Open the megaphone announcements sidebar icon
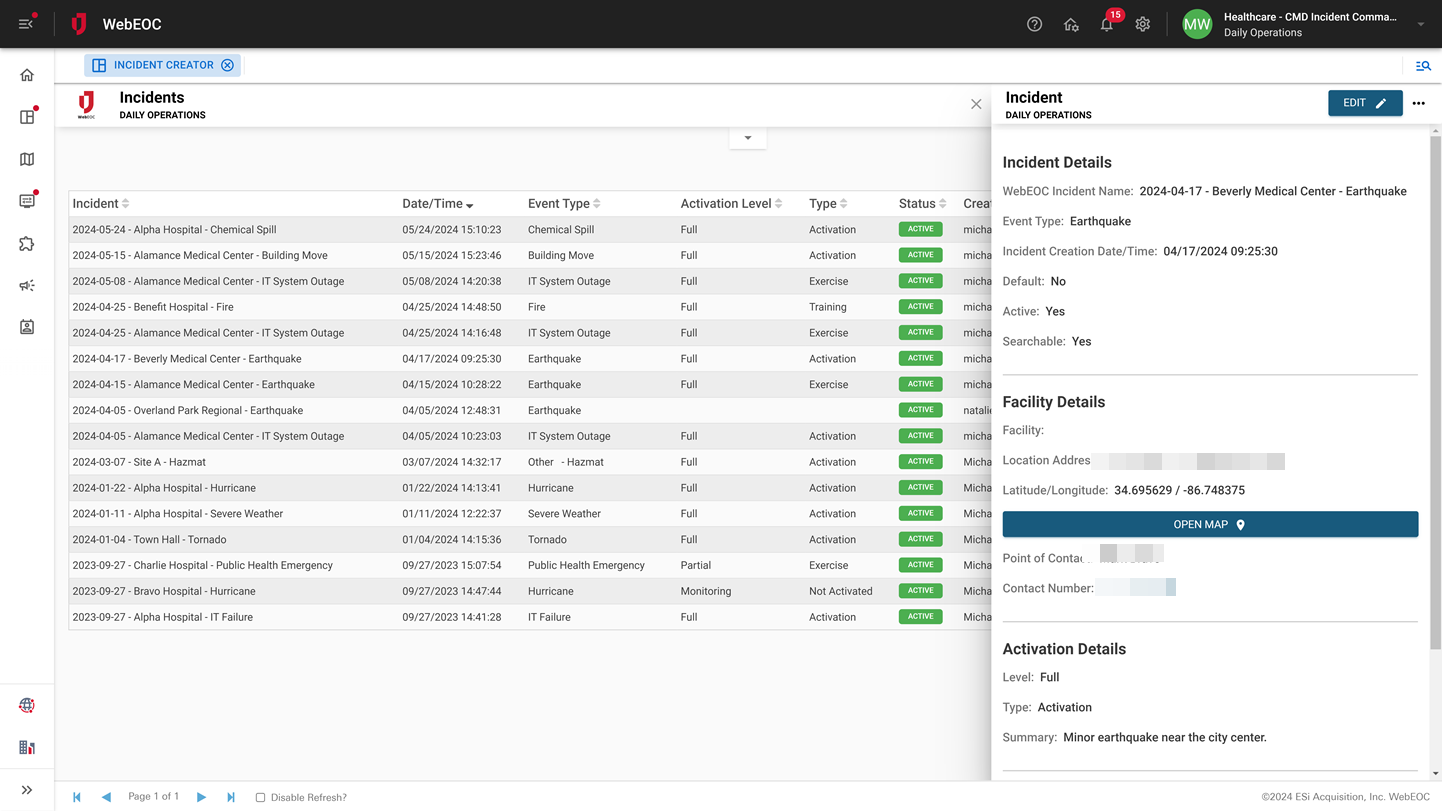This screenshot has height=811, width=1442. (27, 286)
